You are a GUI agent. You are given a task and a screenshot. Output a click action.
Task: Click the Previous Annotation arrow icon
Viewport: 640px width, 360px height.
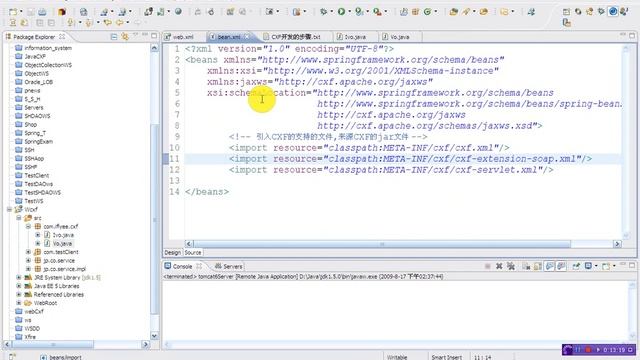click(x=89, y=23)
